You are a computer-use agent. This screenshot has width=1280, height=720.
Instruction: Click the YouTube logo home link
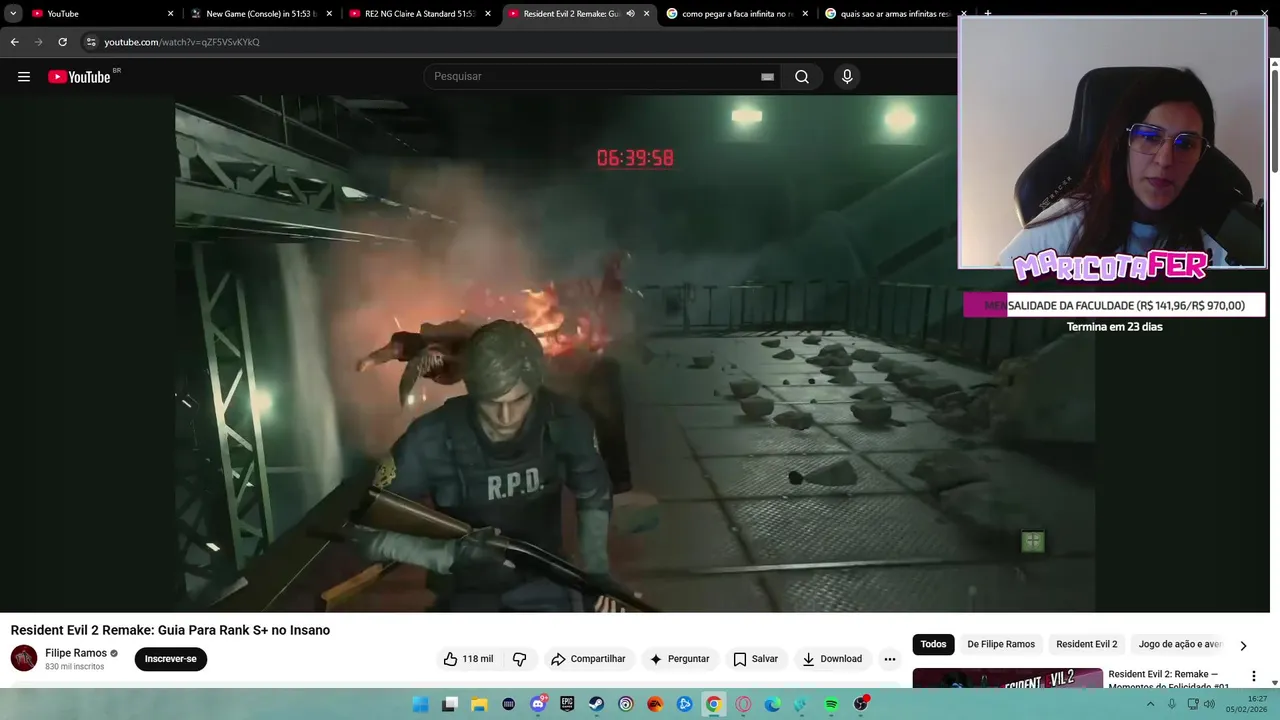pyautogui.click(x=79, y=77)
